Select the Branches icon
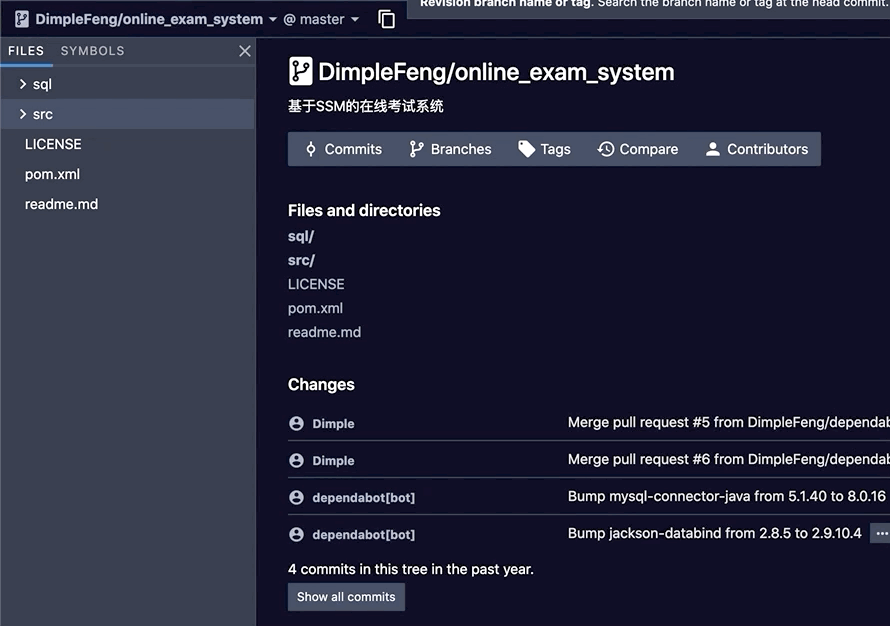The width and height of the screenshot is (890, 626). pos(415,148)
